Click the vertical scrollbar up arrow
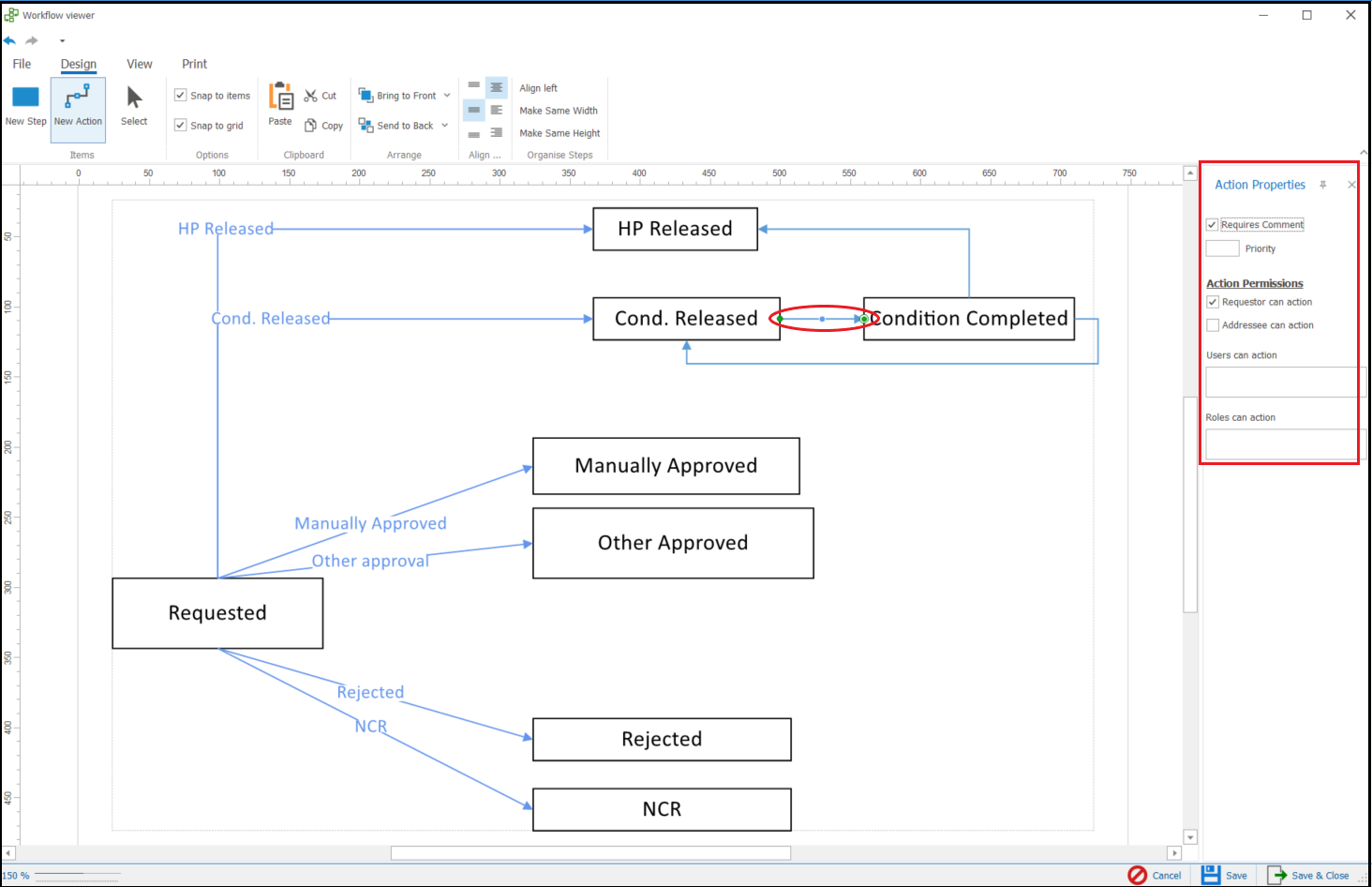This screenshot has width=1372, height=887. point(1190,173)
